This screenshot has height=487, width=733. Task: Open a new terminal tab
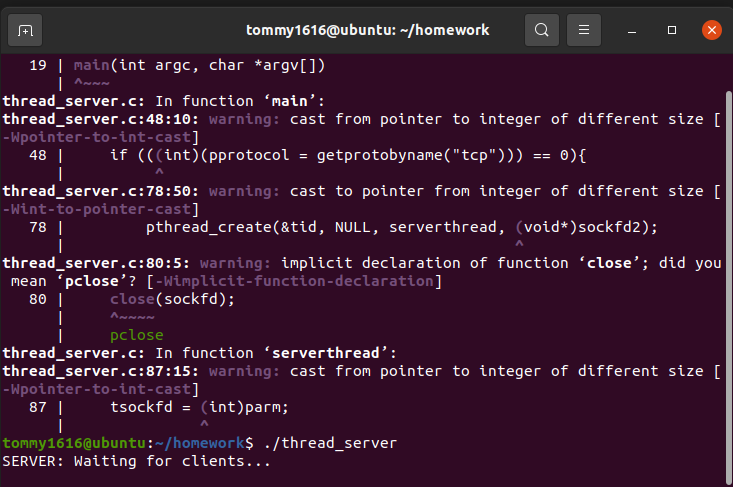click(25, 30)
